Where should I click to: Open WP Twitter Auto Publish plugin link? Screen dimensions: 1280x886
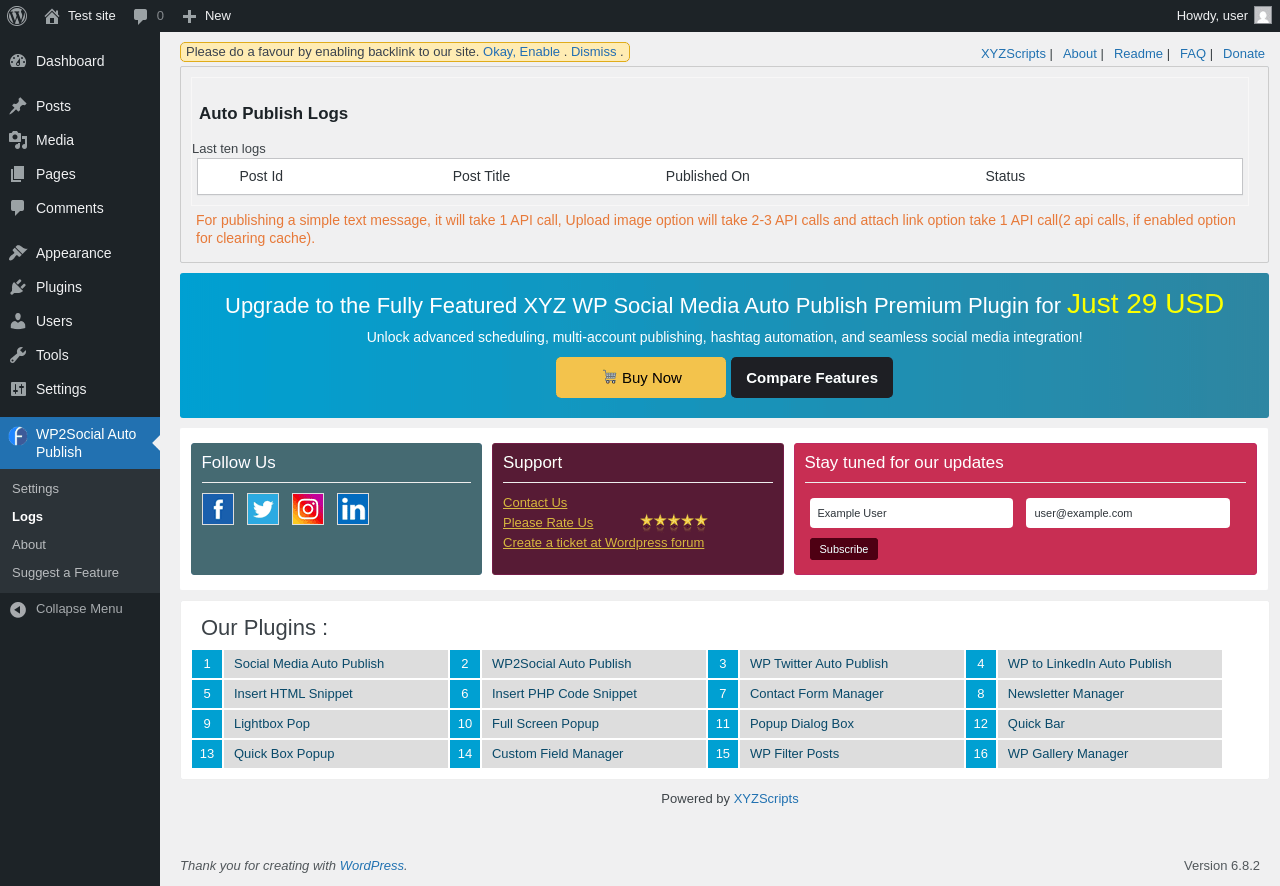tap(819, 664)
